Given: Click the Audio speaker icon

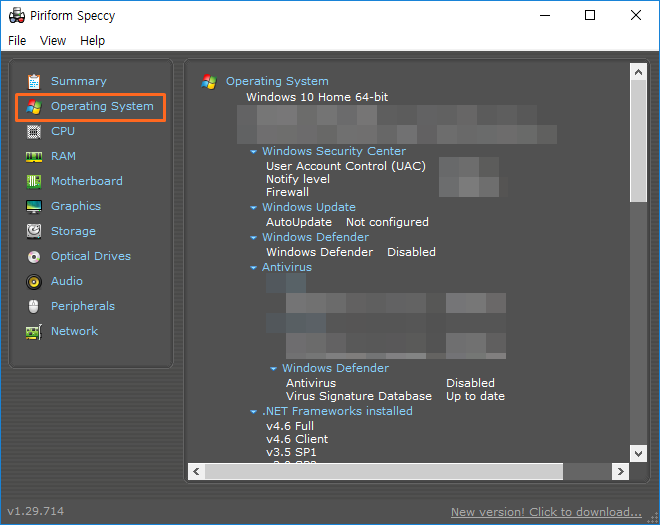Looking at the screenshot, I should 34,282.
